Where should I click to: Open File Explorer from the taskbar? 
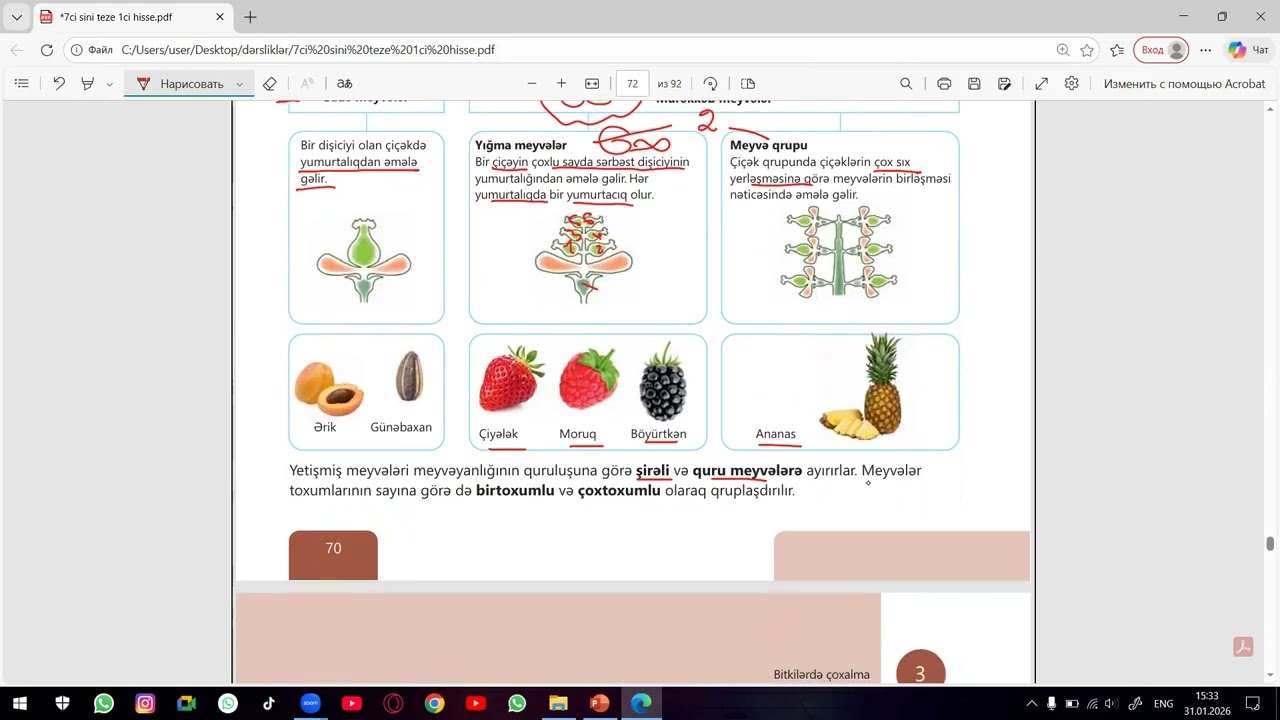[558, 703]
